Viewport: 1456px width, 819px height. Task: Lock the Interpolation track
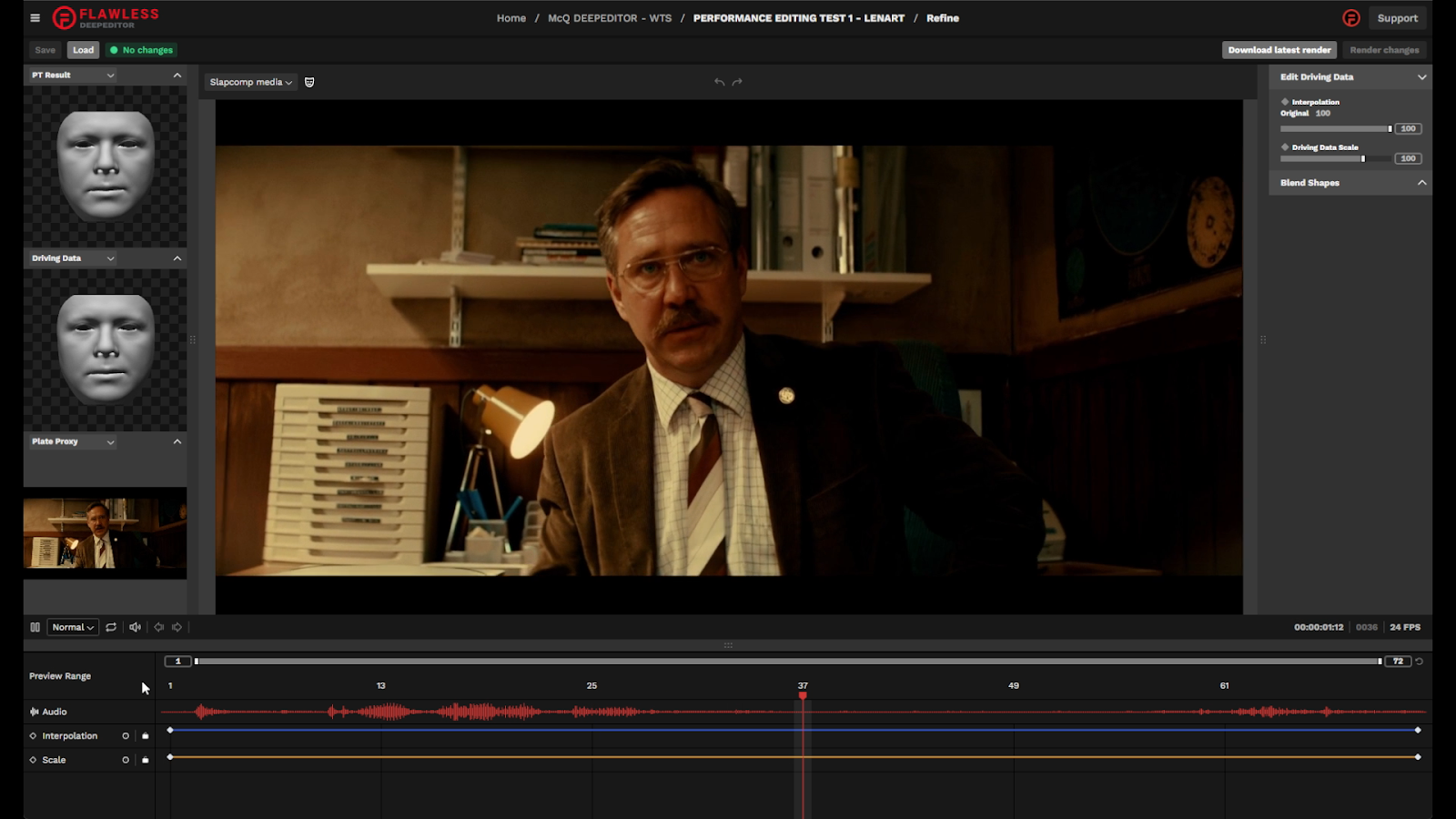point(145,735)
